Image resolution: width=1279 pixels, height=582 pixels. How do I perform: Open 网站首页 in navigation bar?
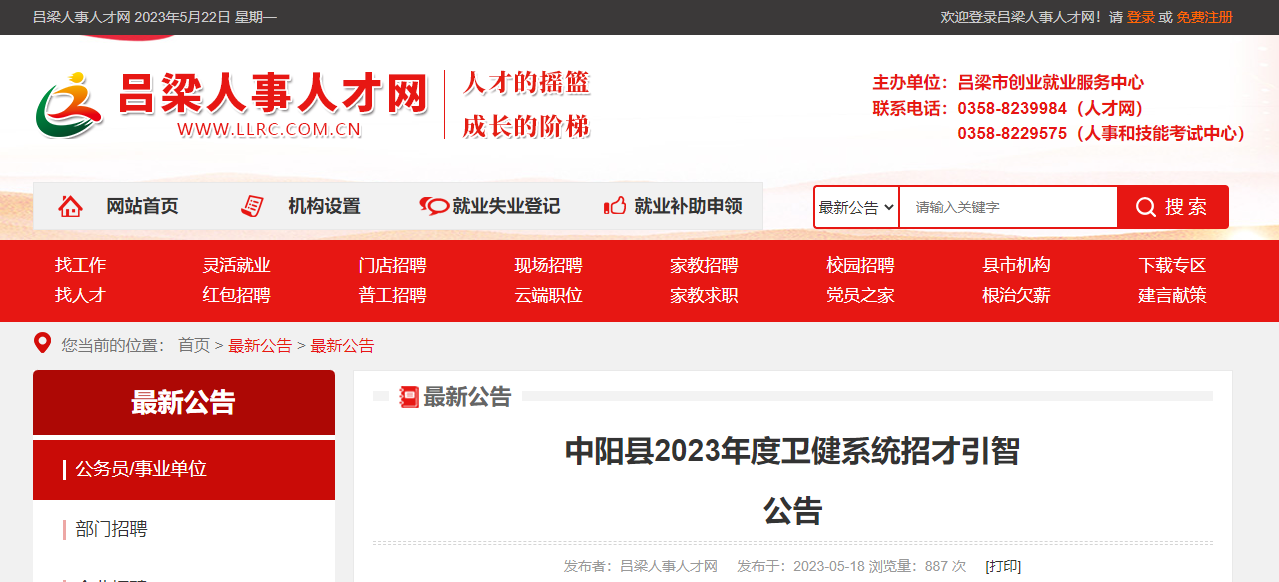click(x=142, y=206)
